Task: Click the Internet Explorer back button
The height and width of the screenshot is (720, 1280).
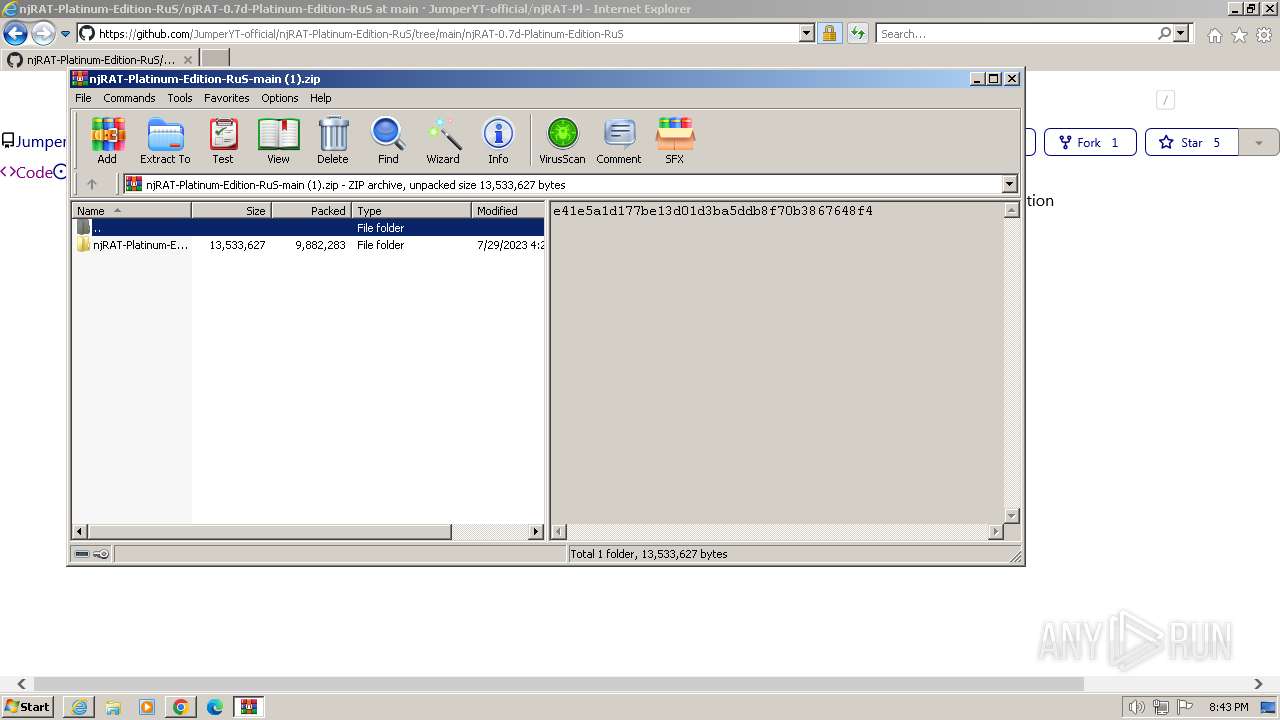Action: [16, 33]
